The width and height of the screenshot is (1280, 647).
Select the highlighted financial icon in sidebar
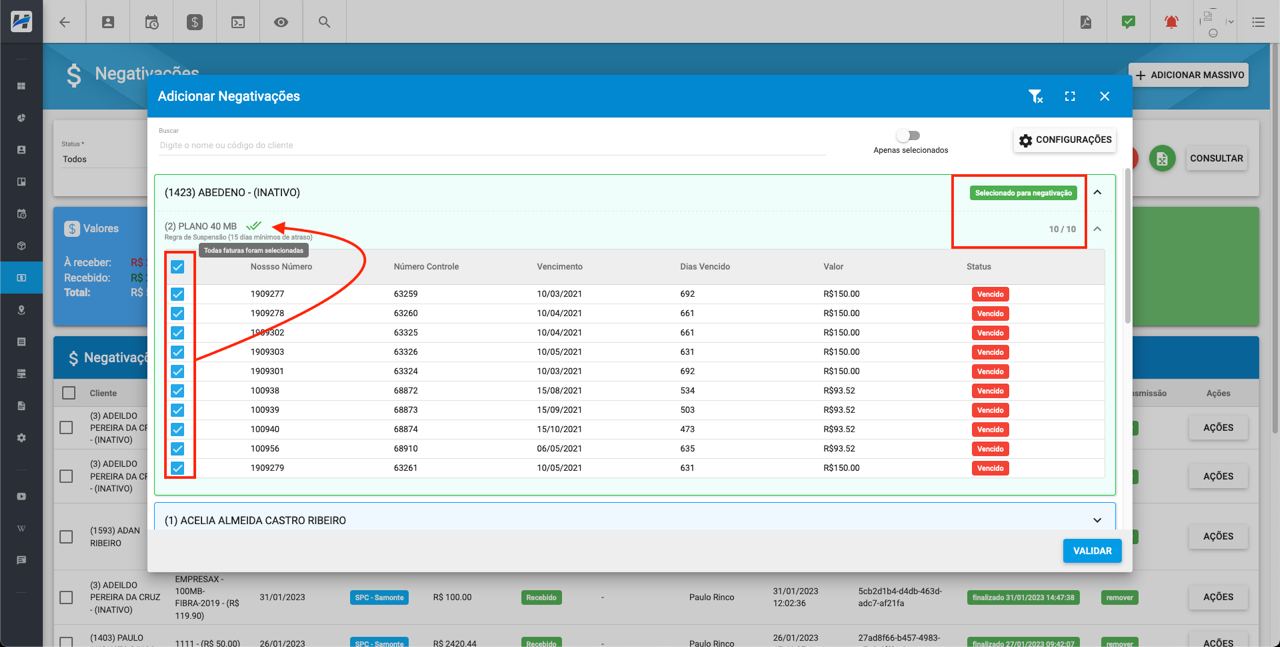pos(21,278)
